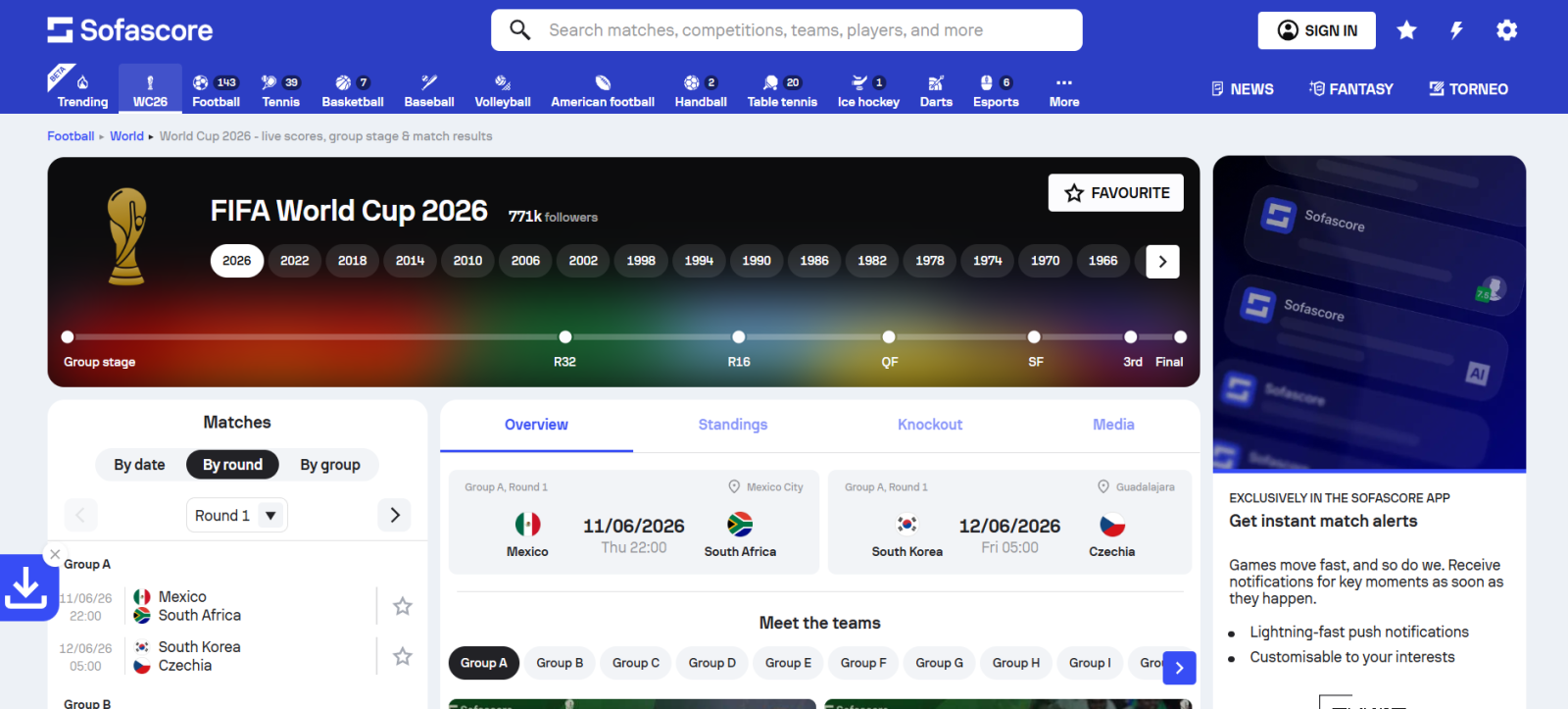
Task: Open the Sofascore home logo
Action: click(129, 30)
